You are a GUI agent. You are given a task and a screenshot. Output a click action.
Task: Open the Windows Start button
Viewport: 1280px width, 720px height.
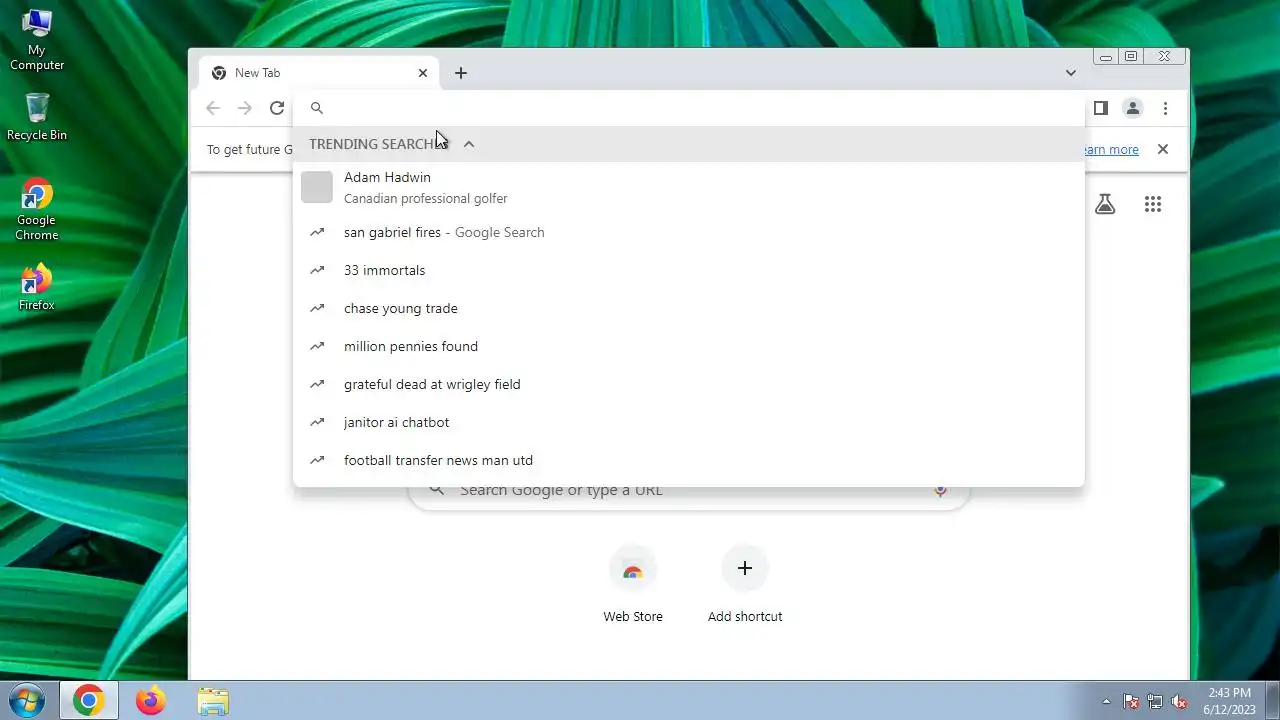[x=26, y=701]
